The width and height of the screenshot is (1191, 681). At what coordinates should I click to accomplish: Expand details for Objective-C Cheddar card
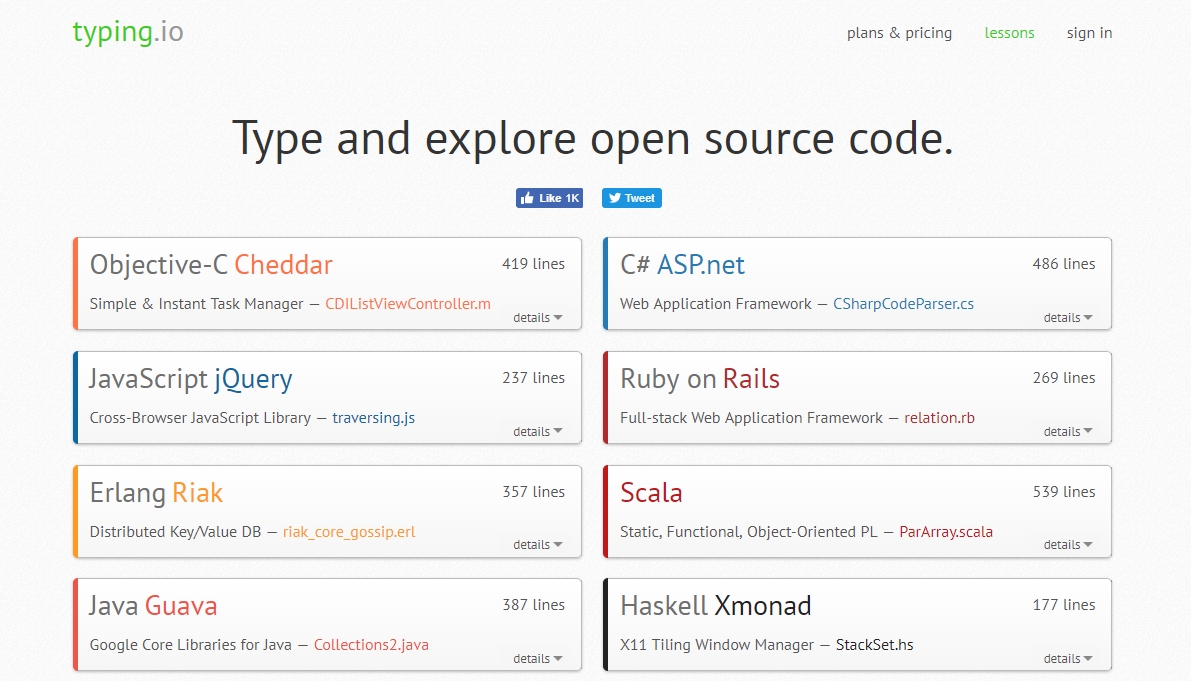tap(538, 317)
